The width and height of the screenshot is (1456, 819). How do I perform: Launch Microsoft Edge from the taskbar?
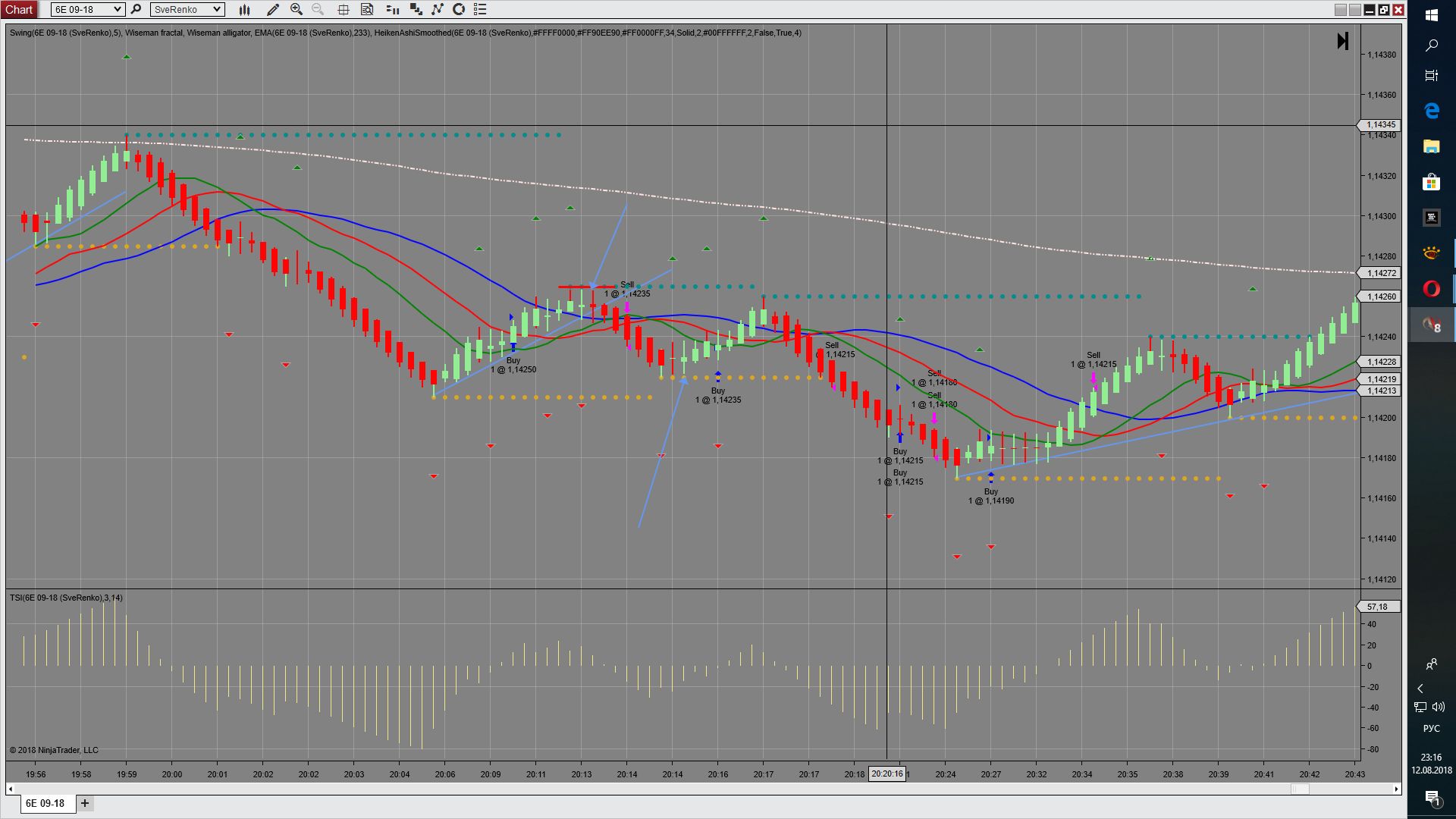tap(1432, 111)
